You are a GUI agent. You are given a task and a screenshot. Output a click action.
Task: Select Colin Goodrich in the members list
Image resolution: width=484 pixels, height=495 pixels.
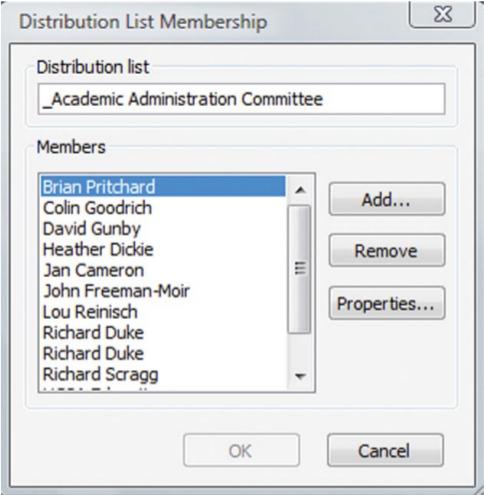(x=163, y=208)
